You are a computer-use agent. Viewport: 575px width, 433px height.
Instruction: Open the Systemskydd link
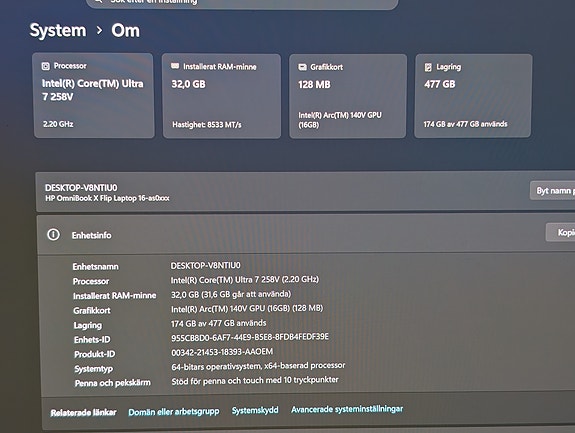[255, 410]
